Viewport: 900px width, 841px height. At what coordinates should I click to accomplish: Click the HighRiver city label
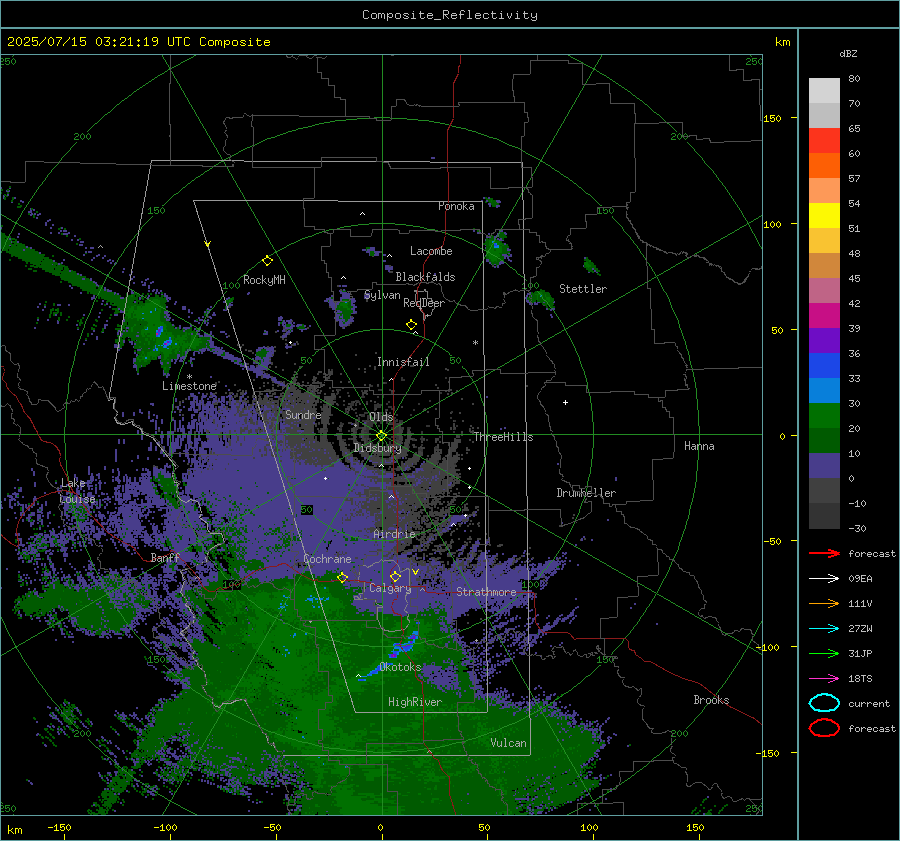pyautogui.click(x=415, y=702)
